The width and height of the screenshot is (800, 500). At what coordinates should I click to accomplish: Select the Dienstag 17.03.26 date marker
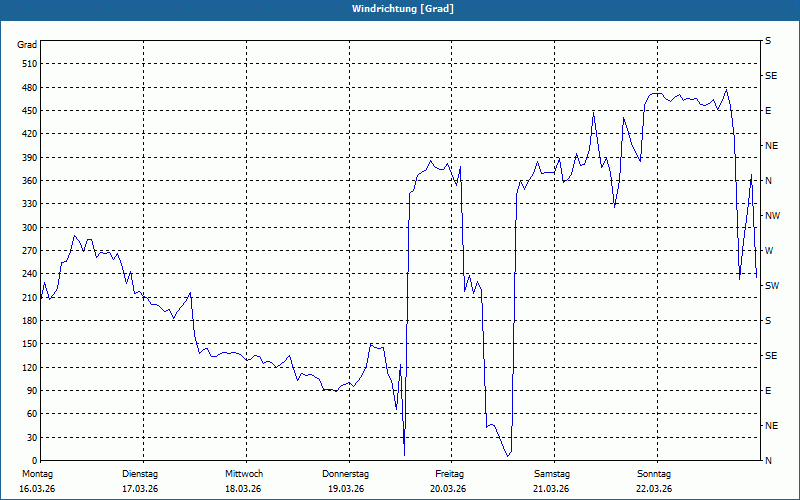[x=140, y=481]
